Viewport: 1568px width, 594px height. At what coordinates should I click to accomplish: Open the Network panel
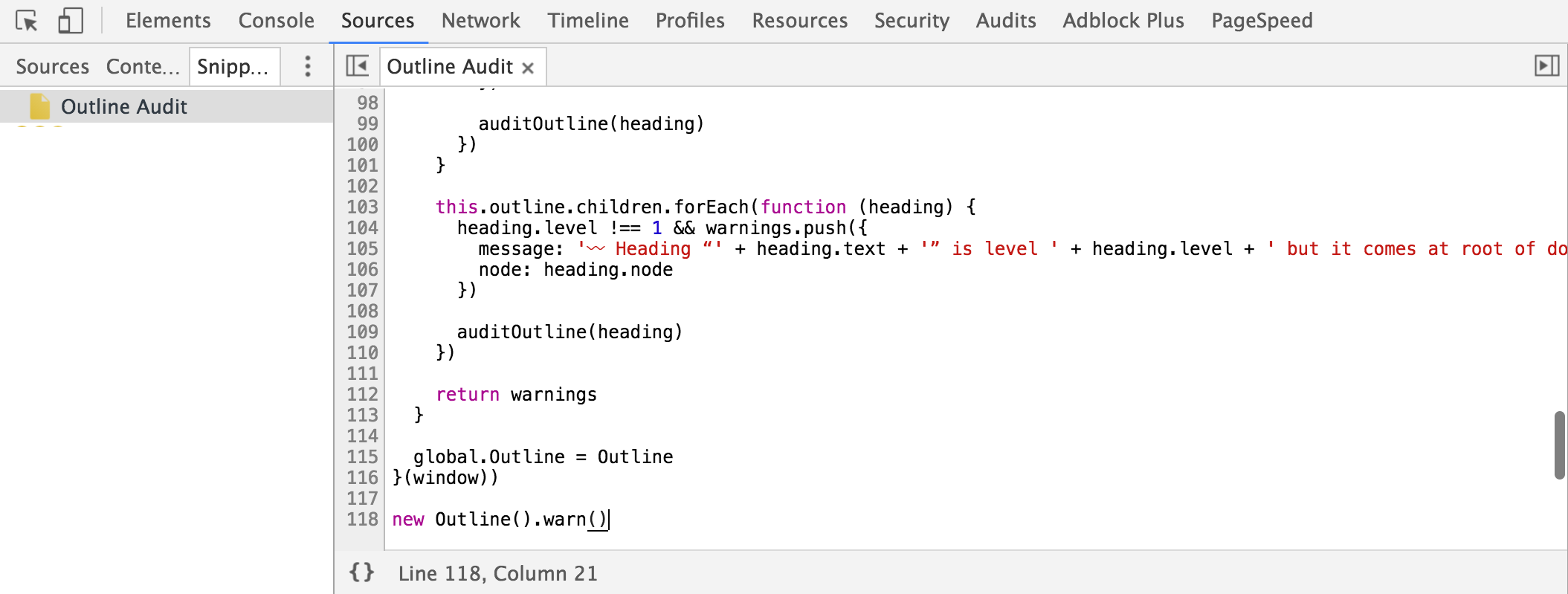[x=480, y=21]
